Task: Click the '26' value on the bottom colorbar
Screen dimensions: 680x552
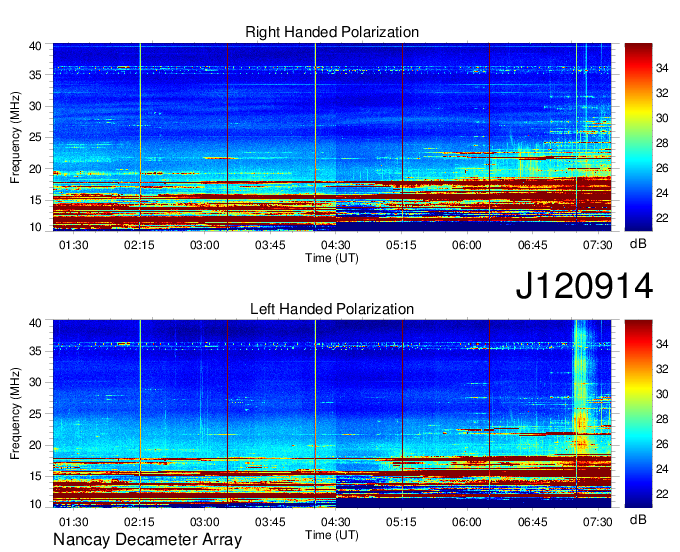Action: [x=662, y=444]
